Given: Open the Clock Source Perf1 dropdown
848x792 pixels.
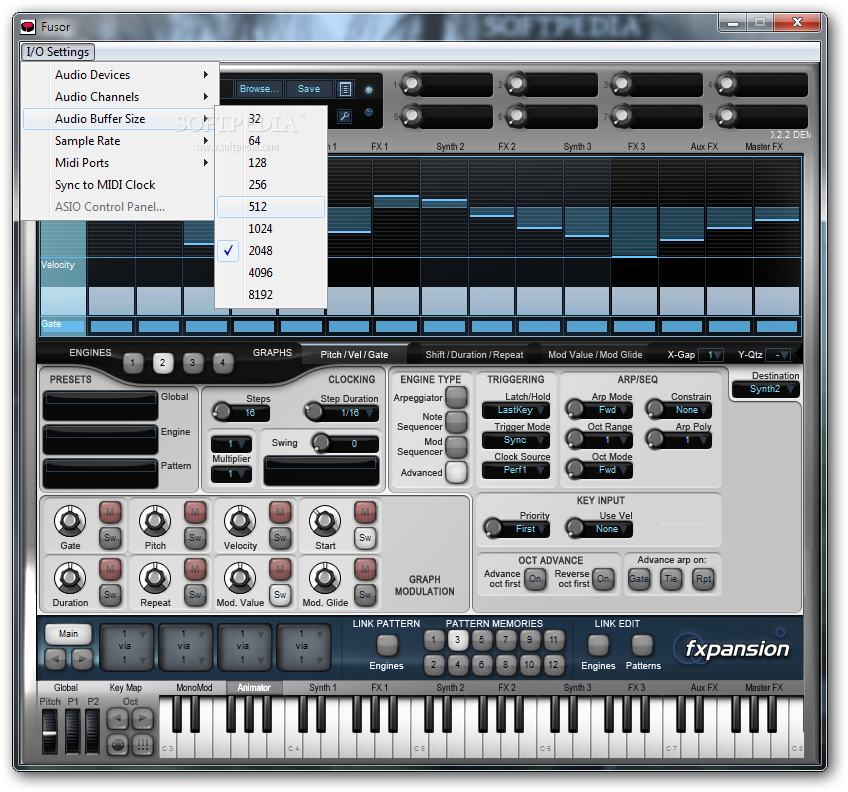Looking at the screenshot, I should point(516,470).
